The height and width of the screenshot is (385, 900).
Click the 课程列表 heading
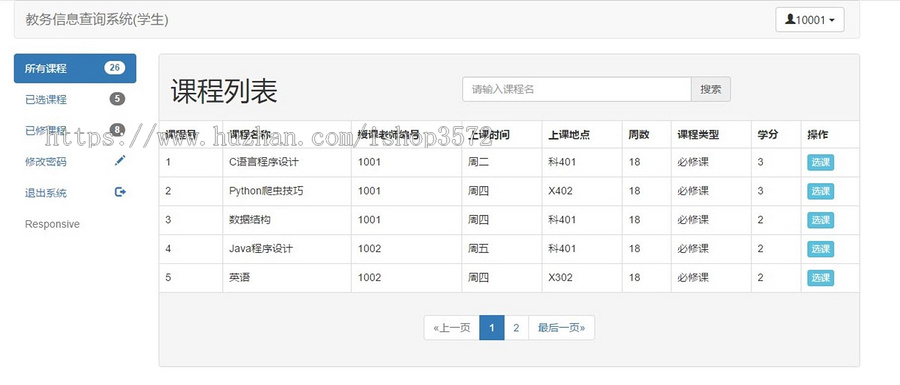coord(224,91)
